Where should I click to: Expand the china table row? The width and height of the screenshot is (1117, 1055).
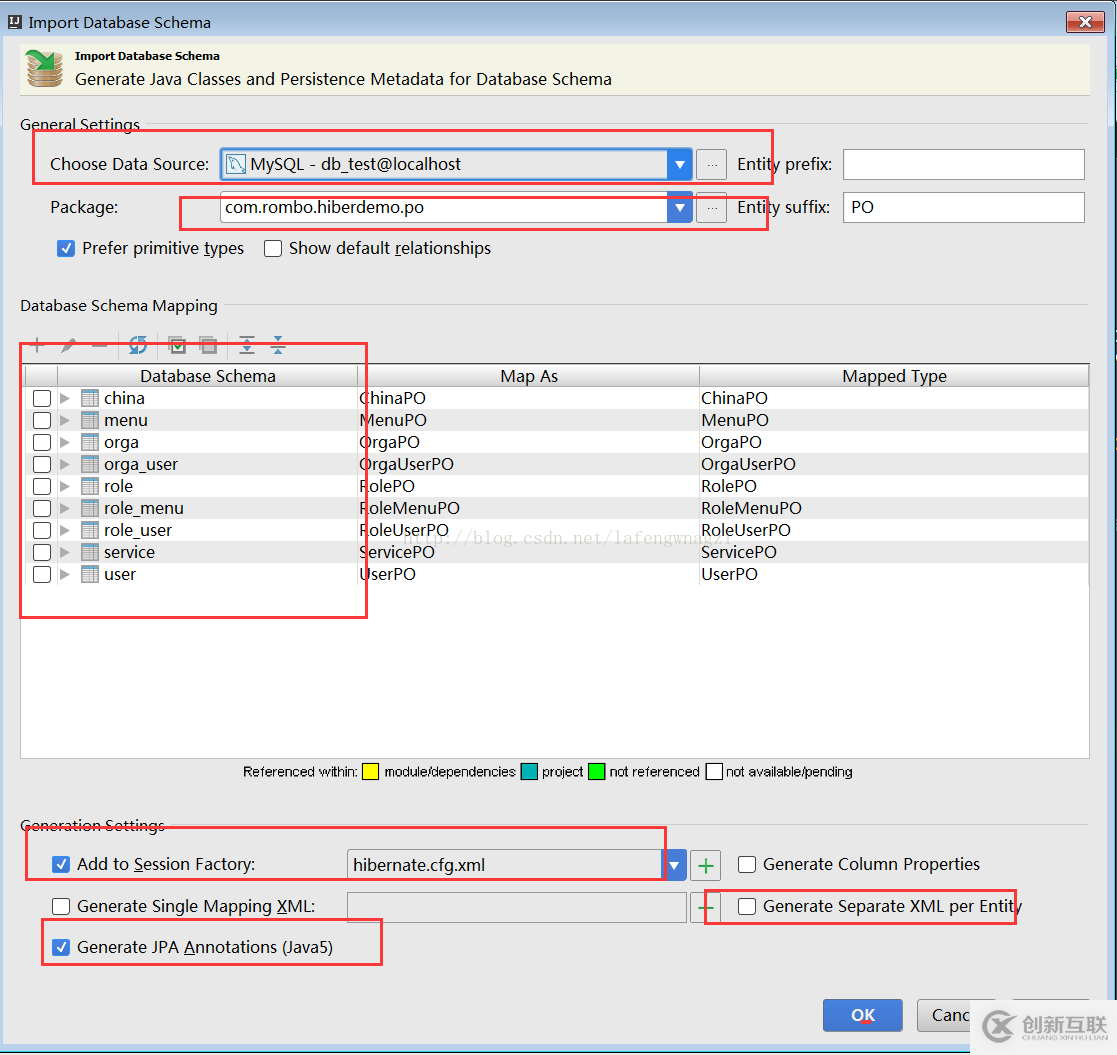[x=65, y=398]
